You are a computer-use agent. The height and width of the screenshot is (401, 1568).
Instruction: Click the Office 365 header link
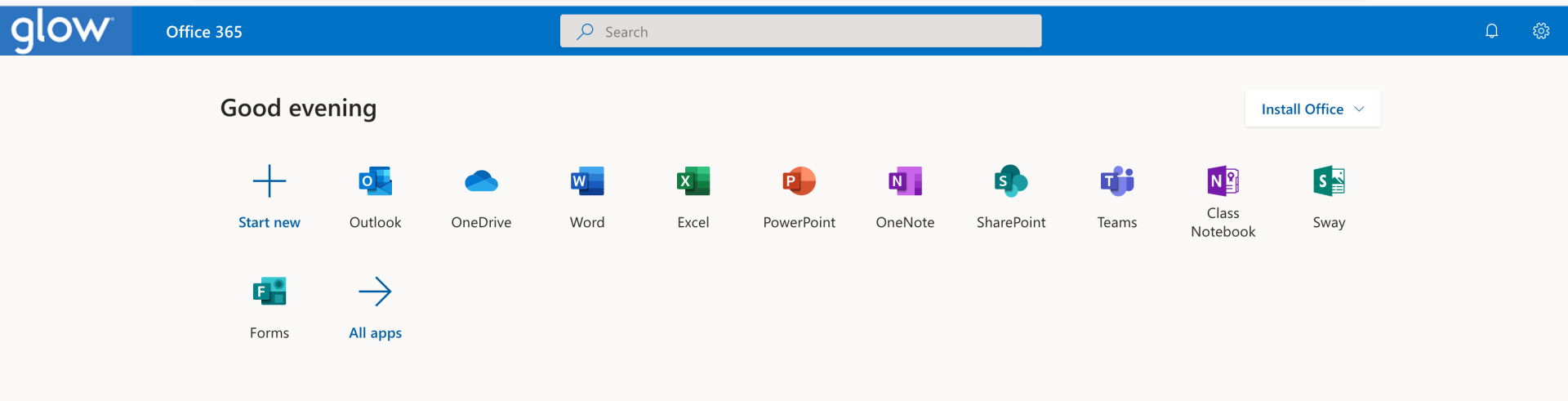pyautogui.click(x=204, y=32)
